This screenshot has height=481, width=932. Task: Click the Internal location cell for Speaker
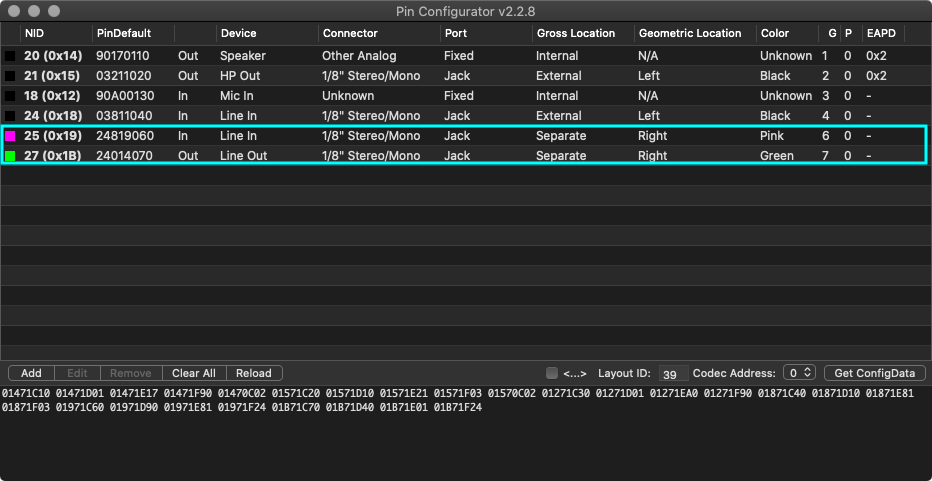click(557, 56)
